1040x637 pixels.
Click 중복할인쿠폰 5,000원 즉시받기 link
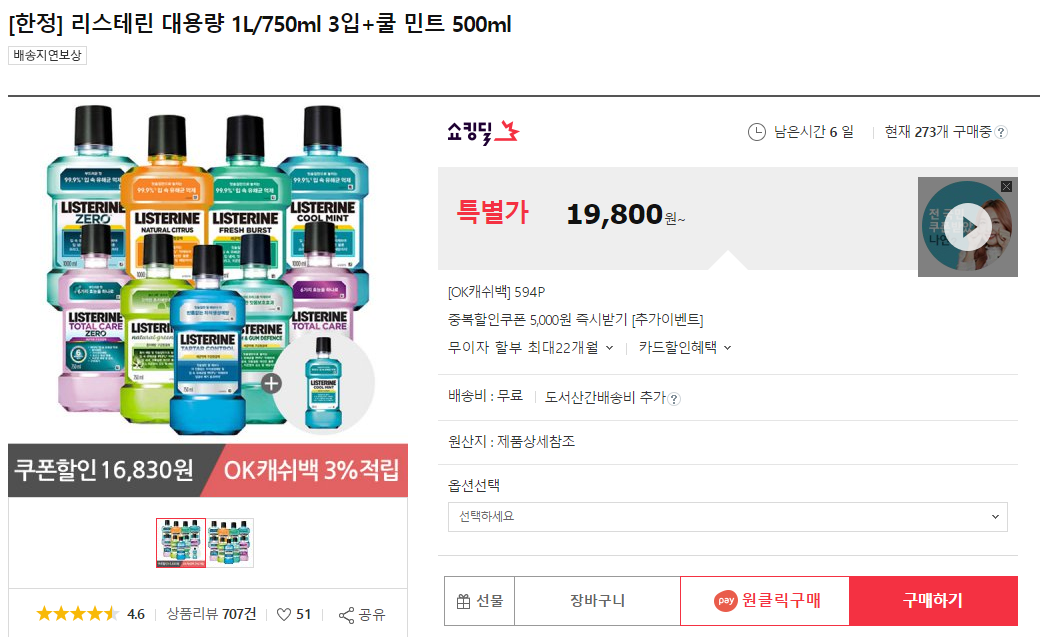[575, 320]
